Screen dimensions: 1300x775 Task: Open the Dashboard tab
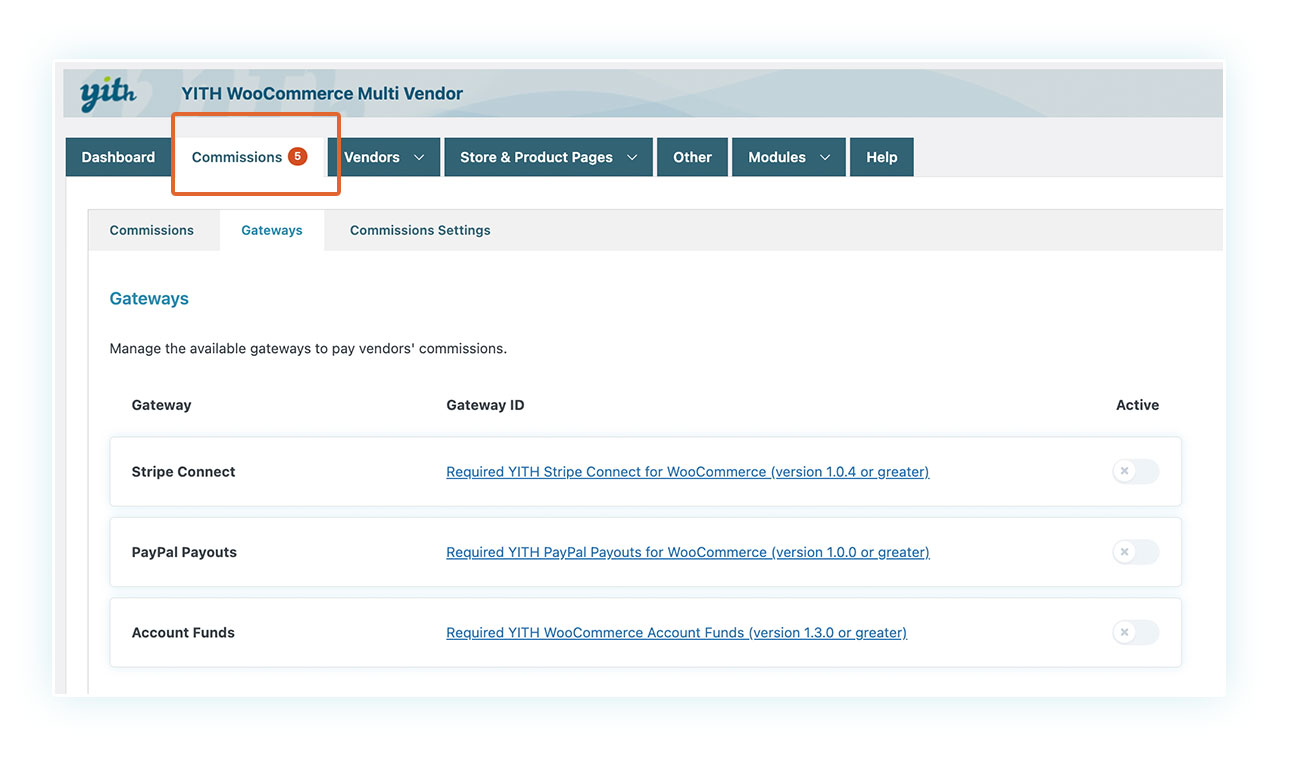(x=118, y=157)
